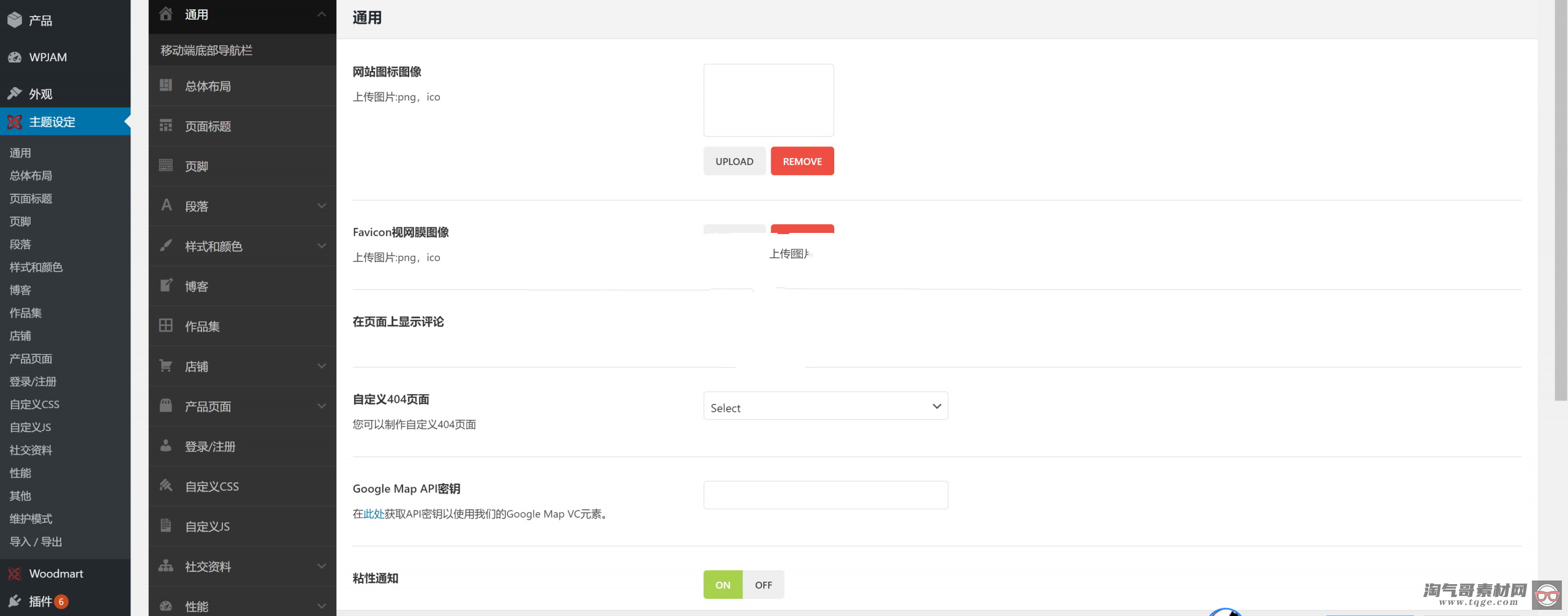Expand the 社交资料 section chevron

(x=322, y=566)
